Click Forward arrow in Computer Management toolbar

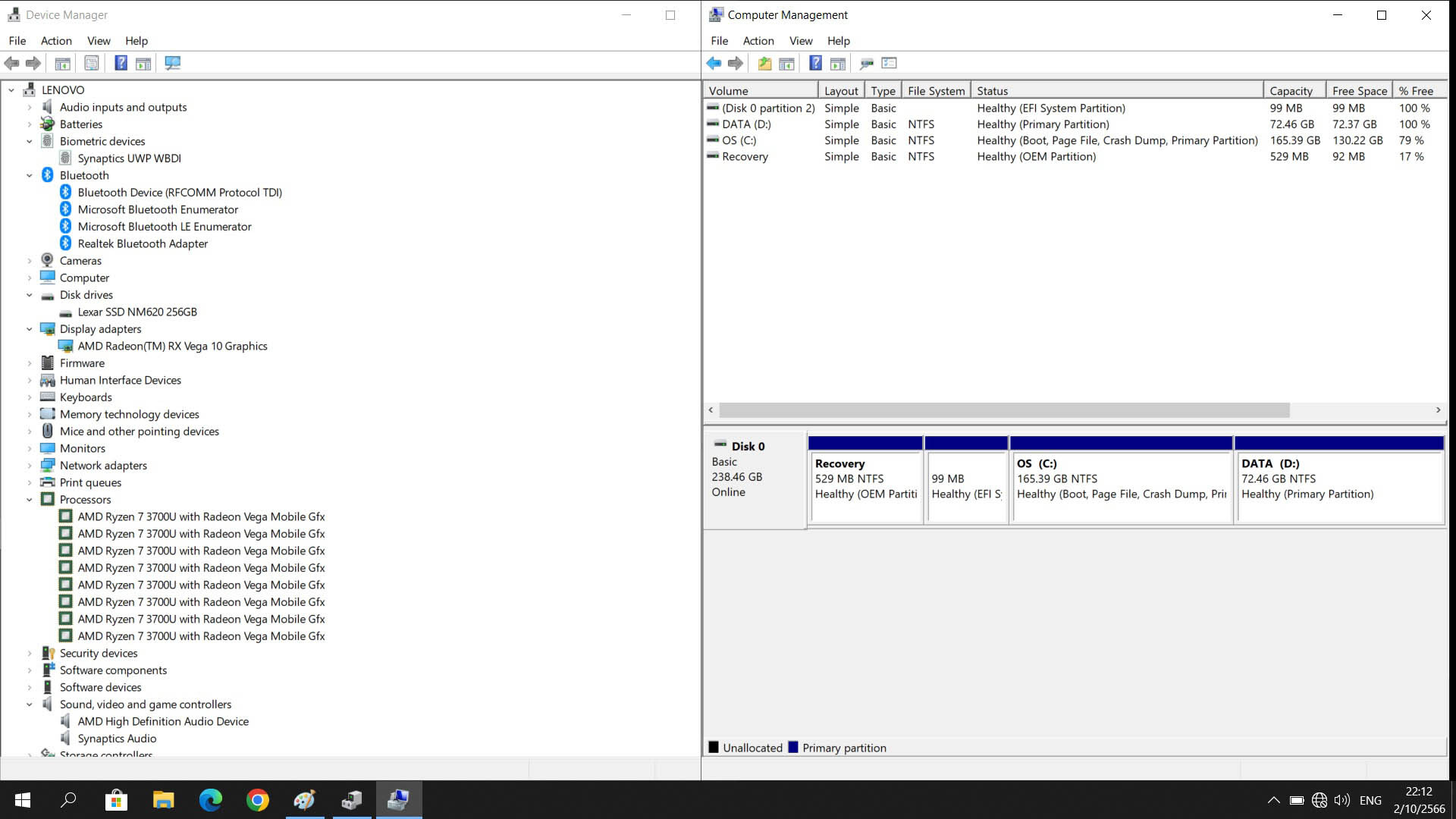(736, 64)
